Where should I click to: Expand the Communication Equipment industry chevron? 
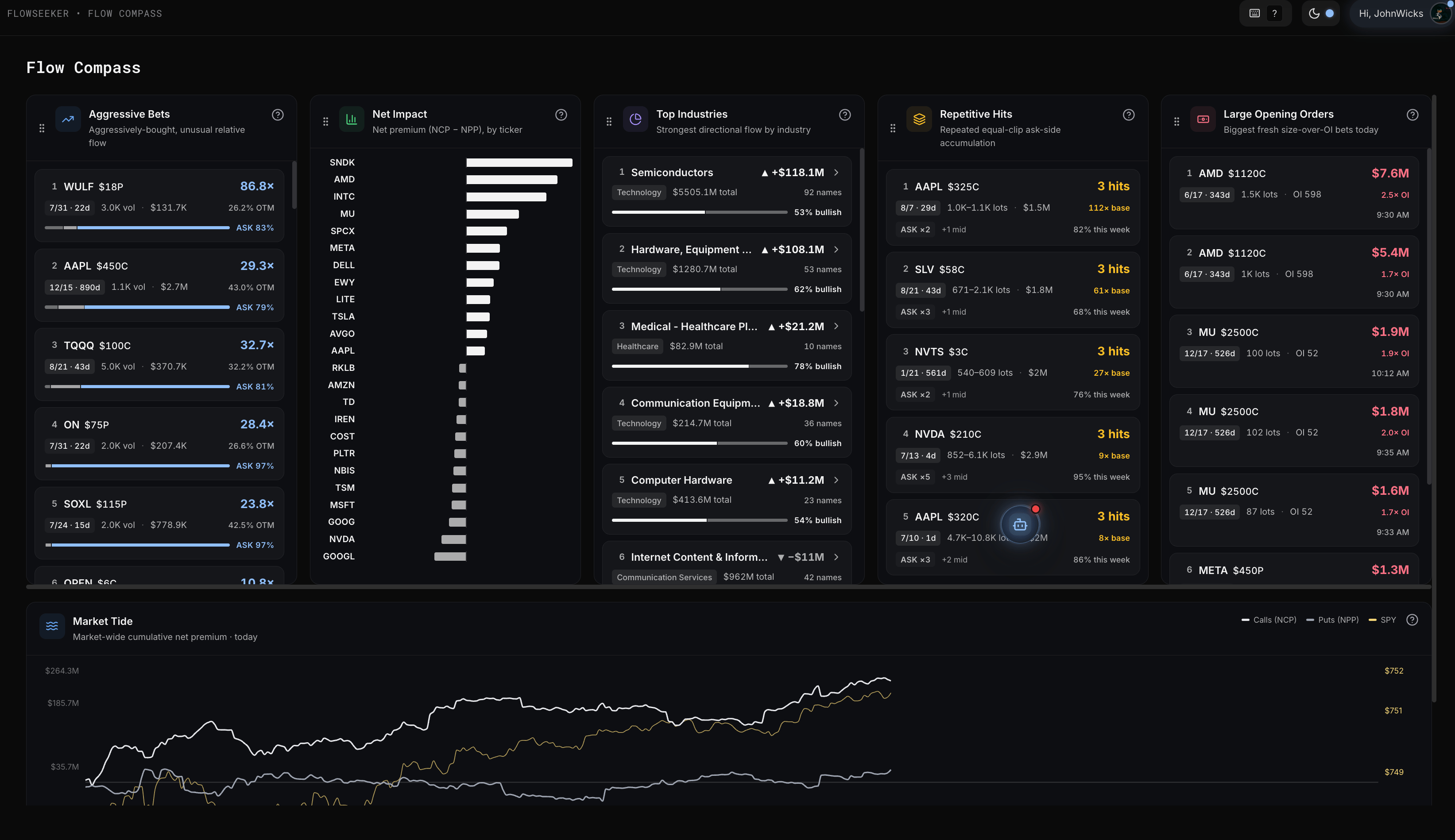(836, 403)
